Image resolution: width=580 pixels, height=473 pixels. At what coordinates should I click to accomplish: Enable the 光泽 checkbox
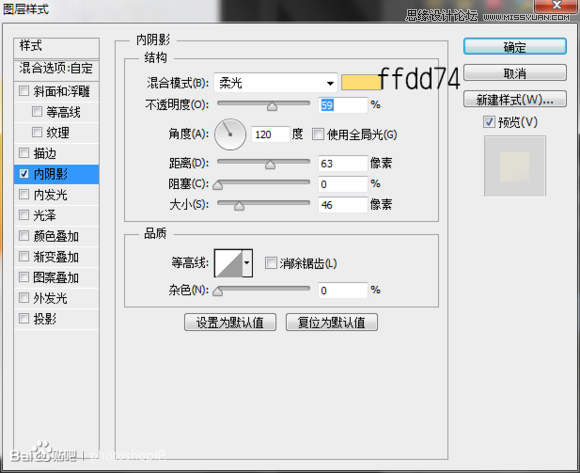pos(24,215)
